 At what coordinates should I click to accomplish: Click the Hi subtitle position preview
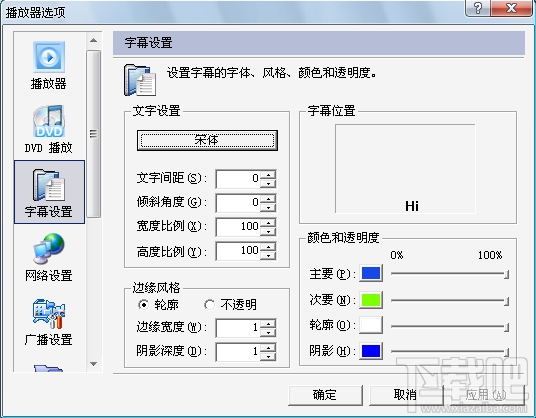(412, 206)
